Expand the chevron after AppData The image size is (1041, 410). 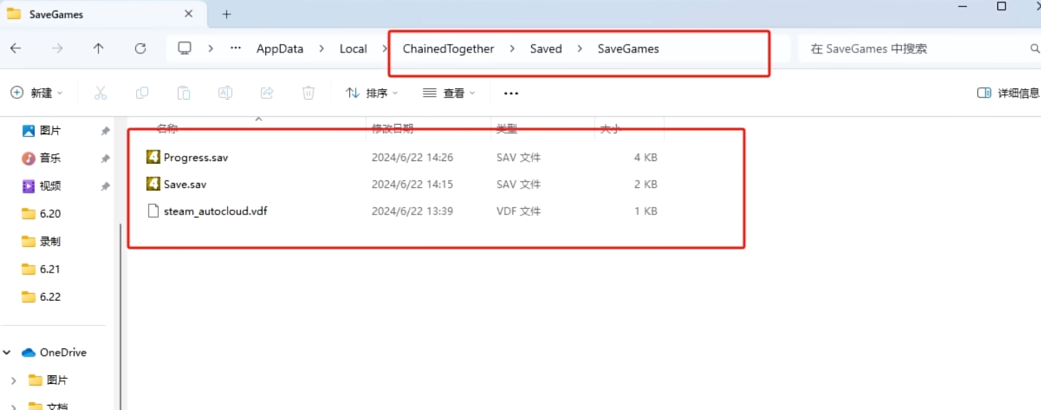[x=322, y=48]
